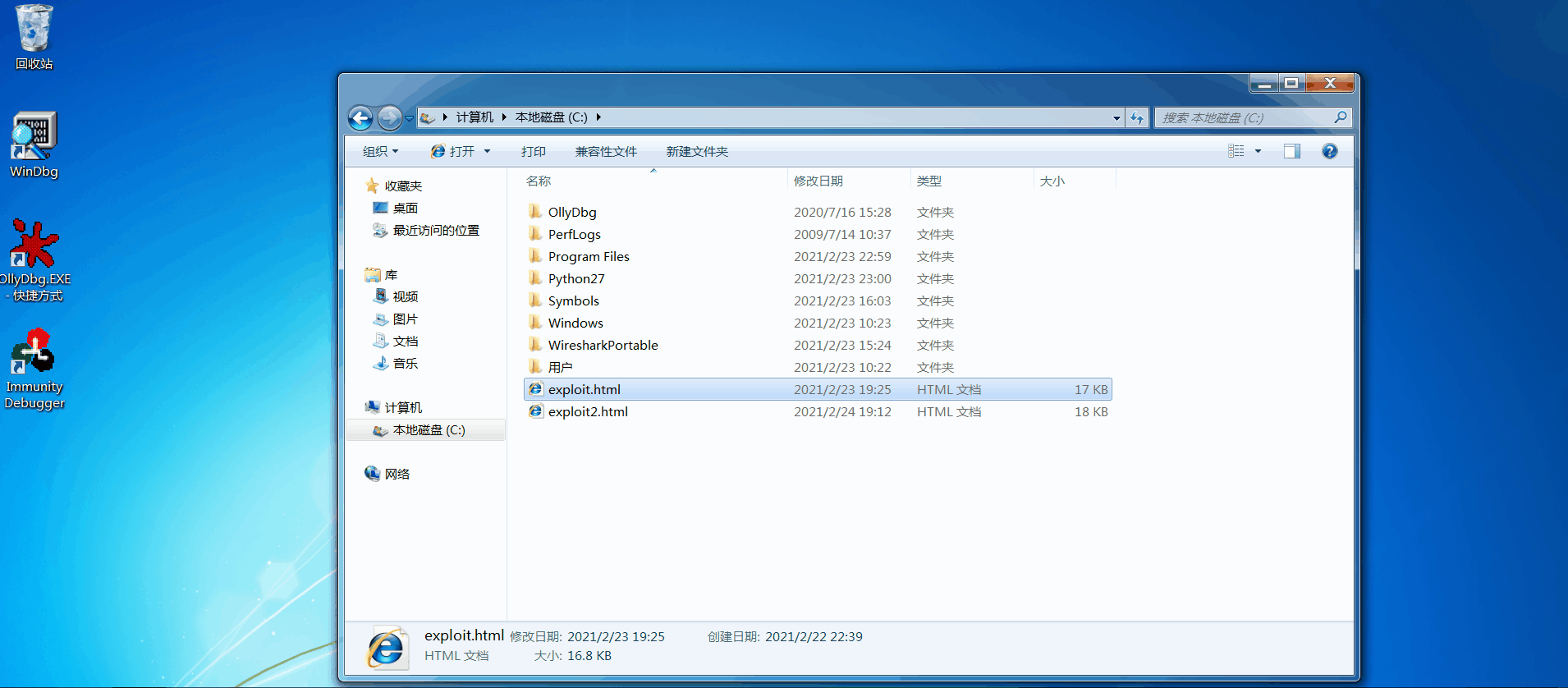
Task: Click the address bar refresh icon
Action: (x=1137, y=118)
